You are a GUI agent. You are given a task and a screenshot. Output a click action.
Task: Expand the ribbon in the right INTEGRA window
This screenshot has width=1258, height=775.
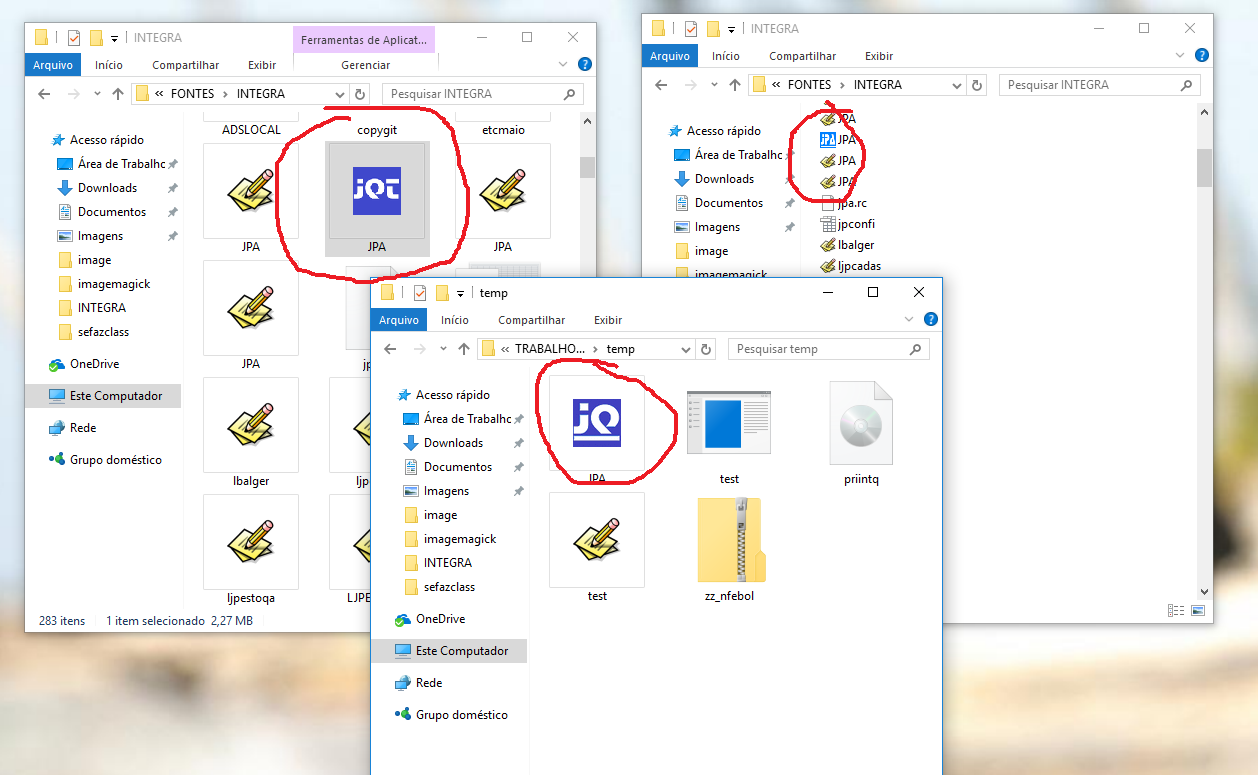click(1180, 56)
